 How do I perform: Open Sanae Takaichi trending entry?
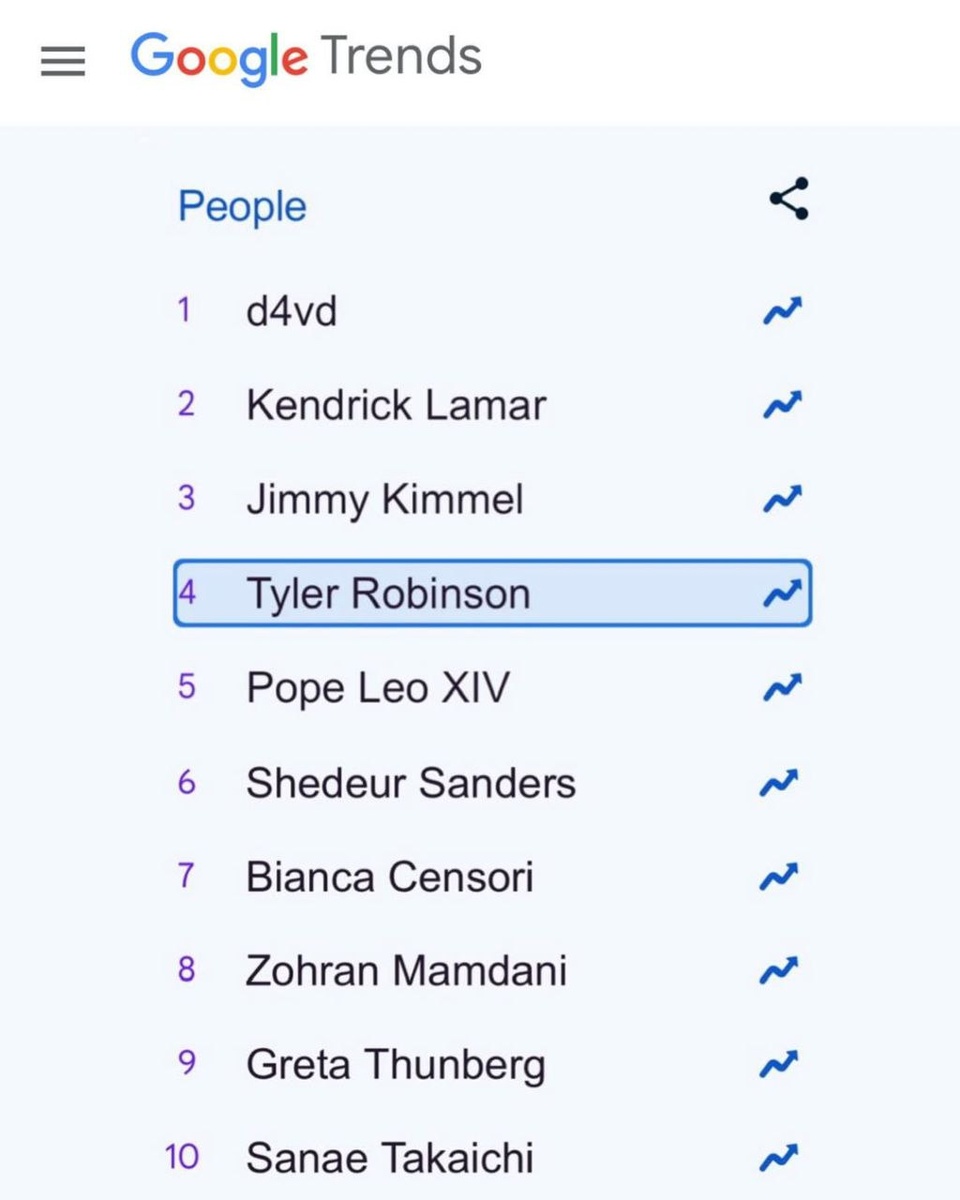tap(390, 1158)
